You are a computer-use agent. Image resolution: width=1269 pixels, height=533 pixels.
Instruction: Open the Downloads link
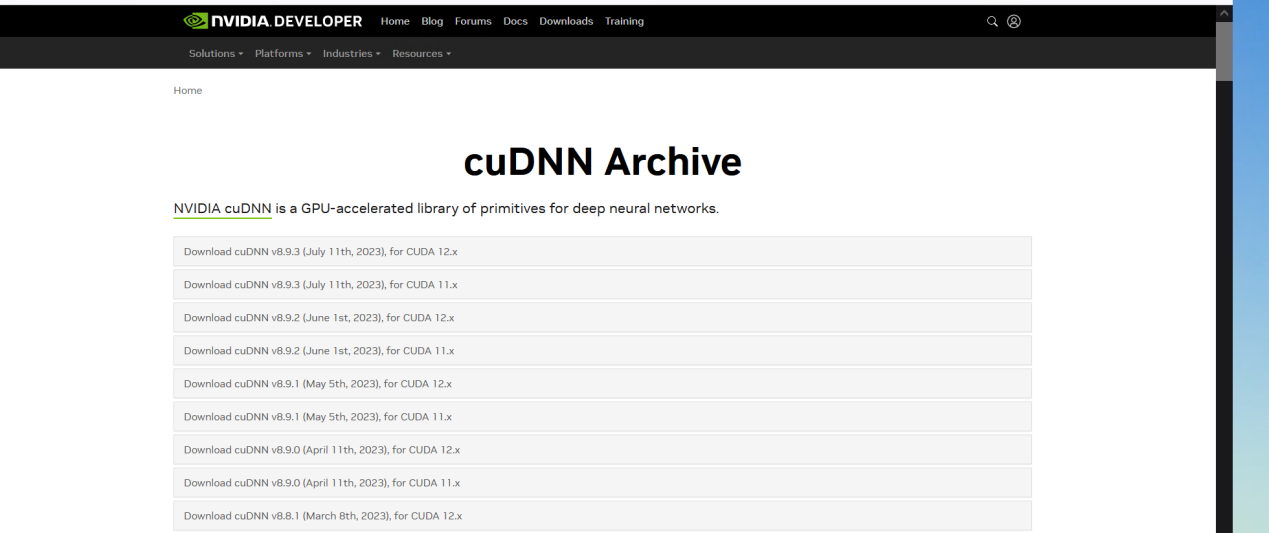pos(566,21)
